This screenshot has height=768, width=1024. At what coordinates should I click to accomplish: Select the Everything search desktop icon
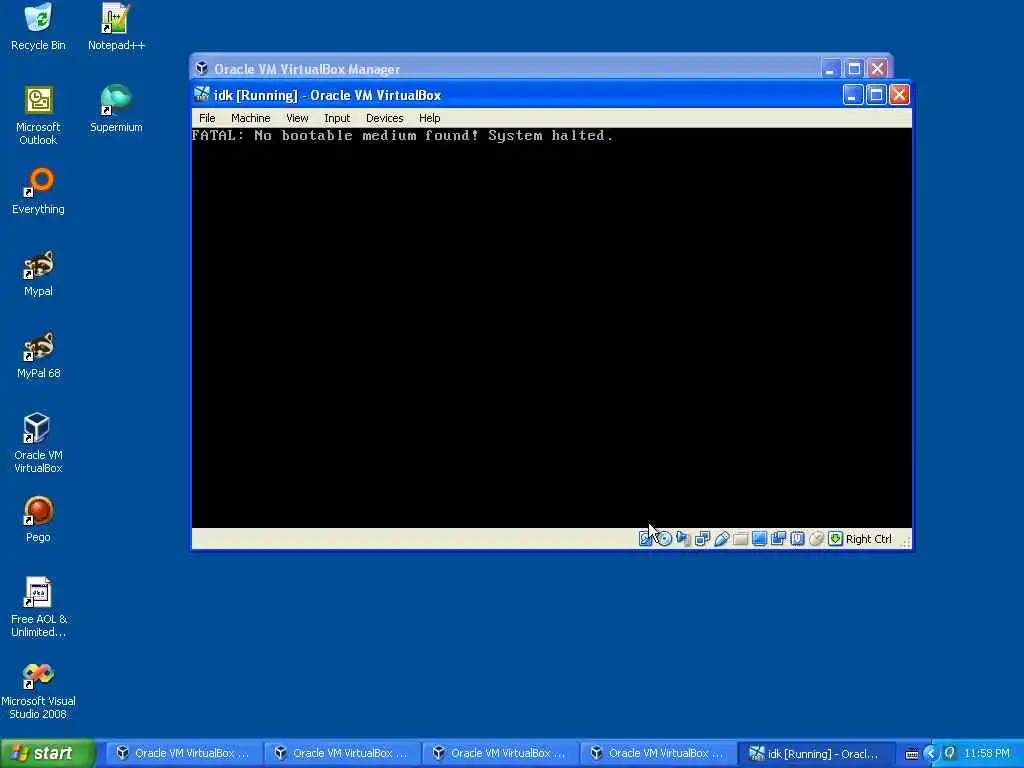pyautogui.click(x=38, y=191)
